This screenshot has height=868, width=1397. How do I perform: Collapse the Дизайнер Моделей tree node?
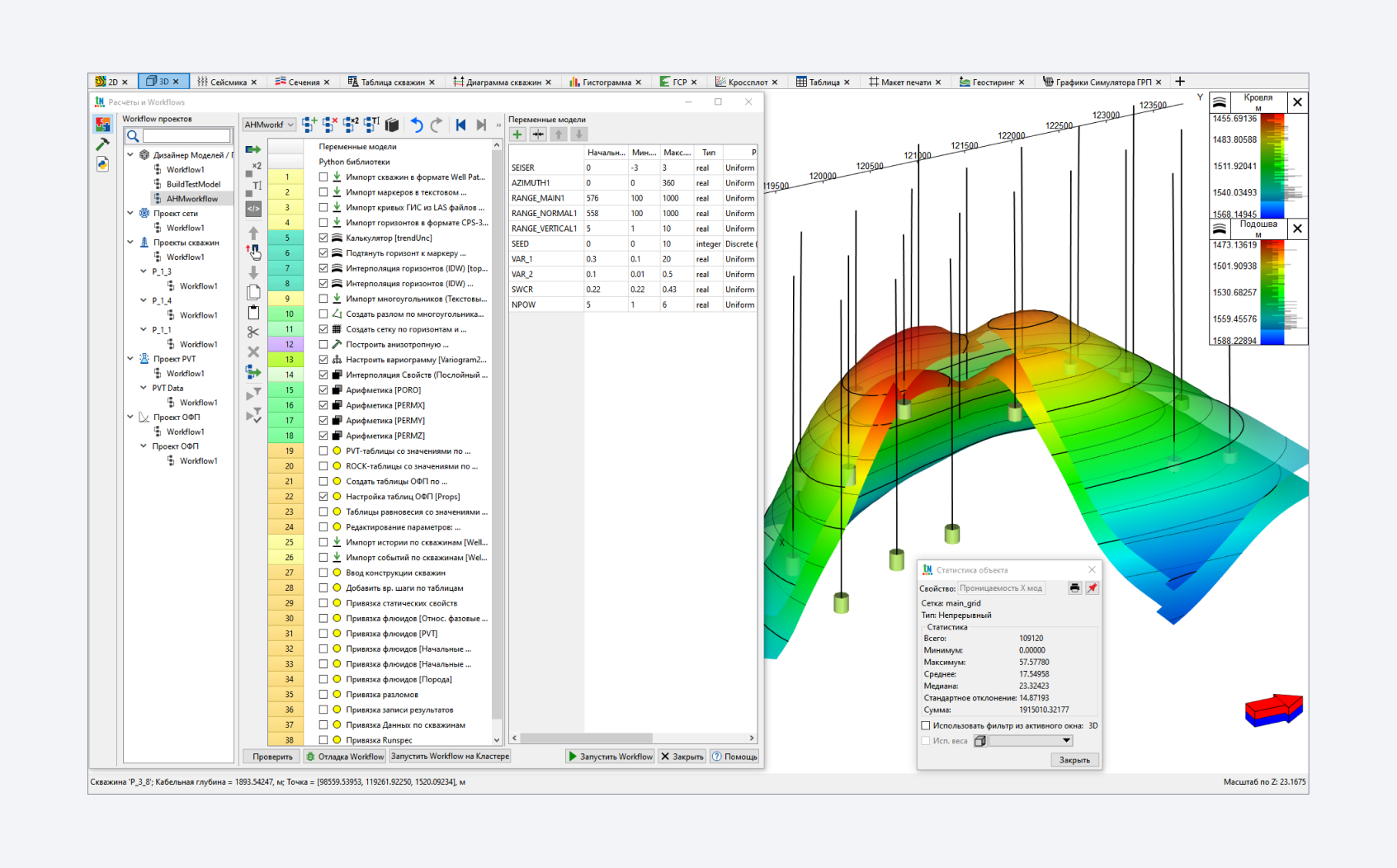(x=130, y=155)
